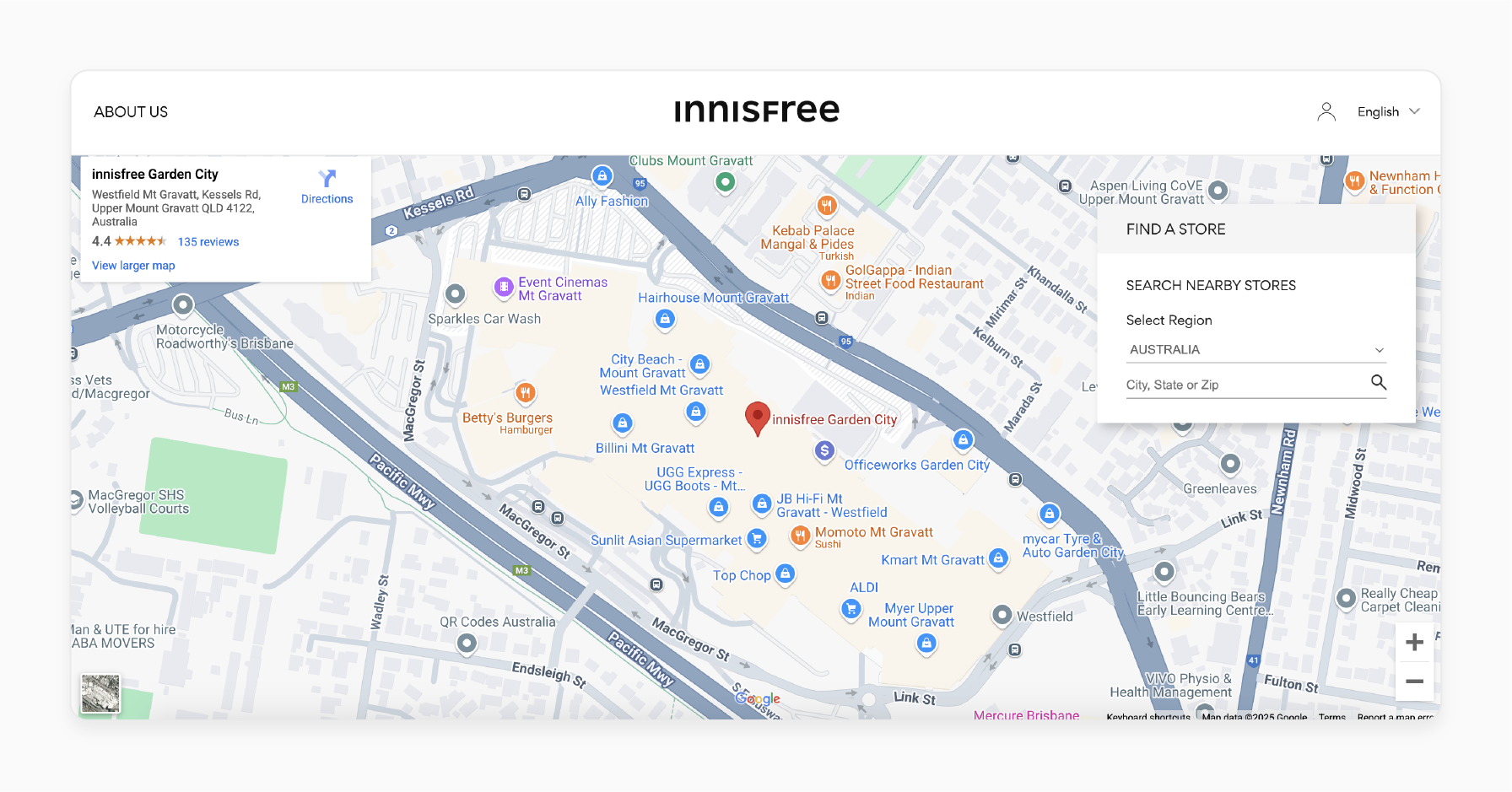
Task: Select the Momoto Mt Gravatt sushi marker
Action: click(800, 536)
